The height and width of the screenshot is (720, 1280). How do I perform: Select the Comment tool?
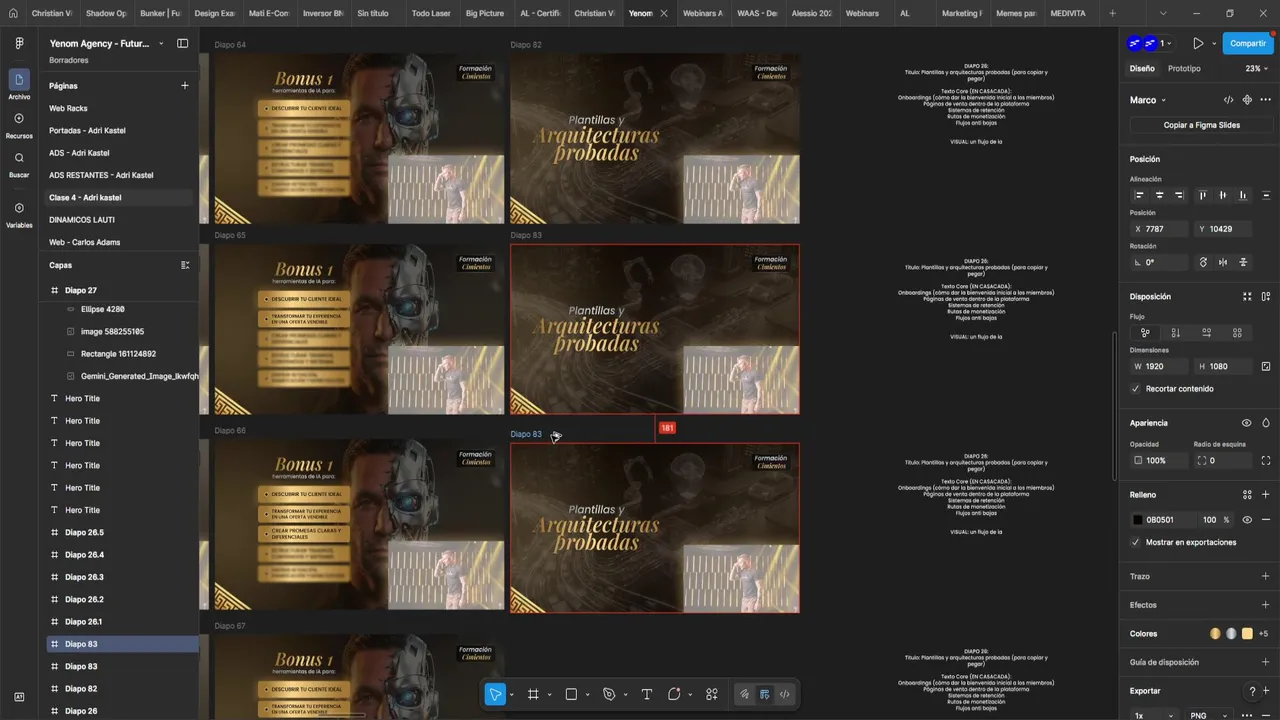[674, 694]
